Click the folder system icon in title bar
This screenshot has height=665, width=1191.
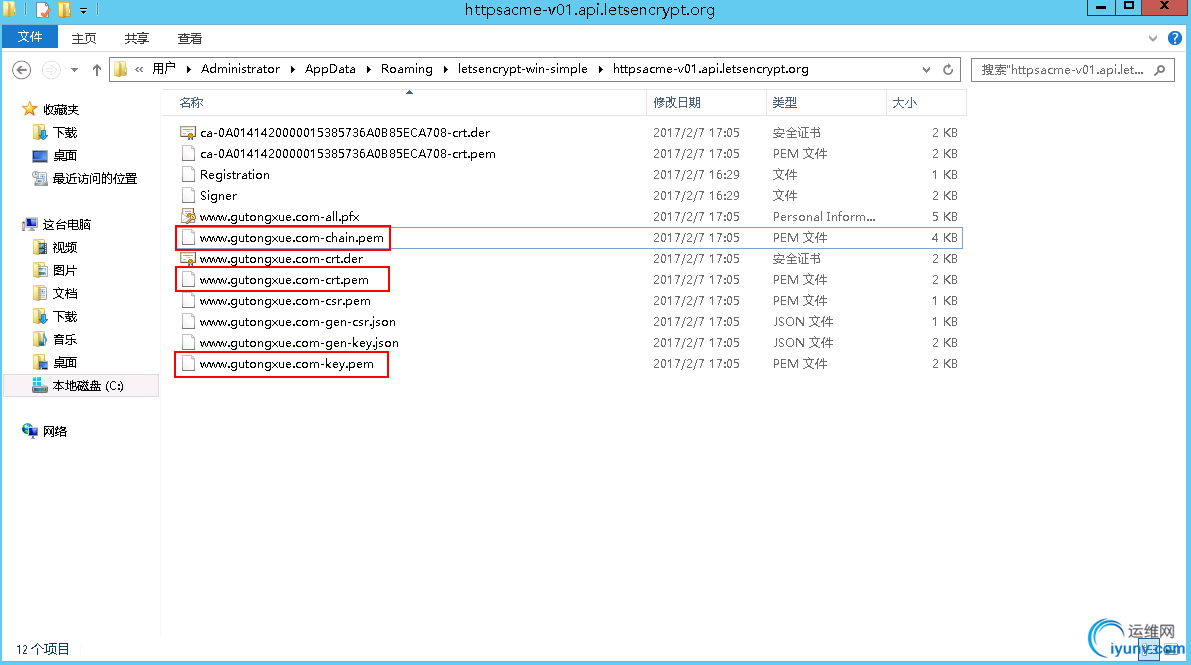(10, 10)
